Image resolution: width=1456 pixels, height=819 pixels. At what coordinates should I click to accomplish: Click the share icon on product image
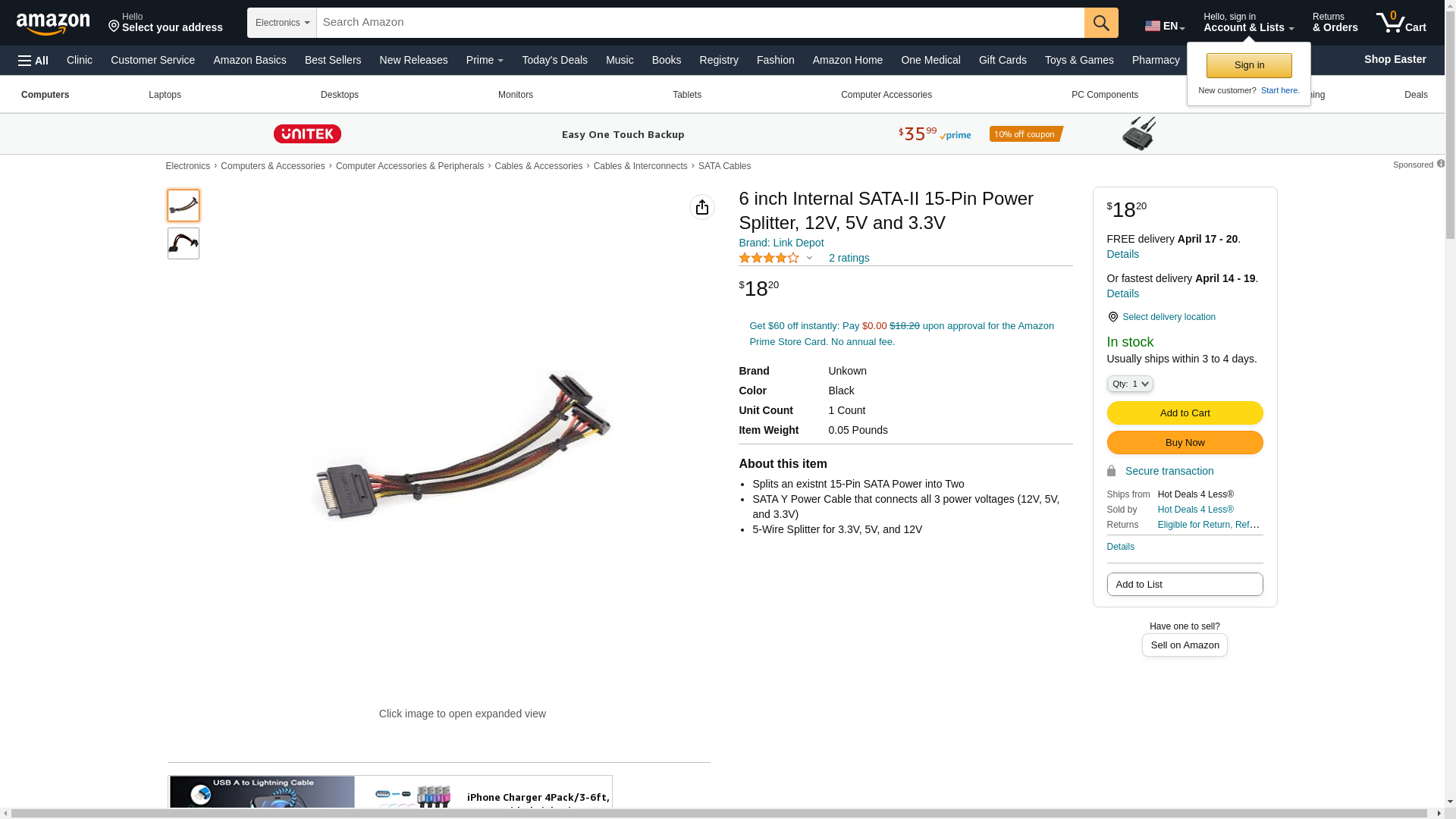(x=702, y=207)
